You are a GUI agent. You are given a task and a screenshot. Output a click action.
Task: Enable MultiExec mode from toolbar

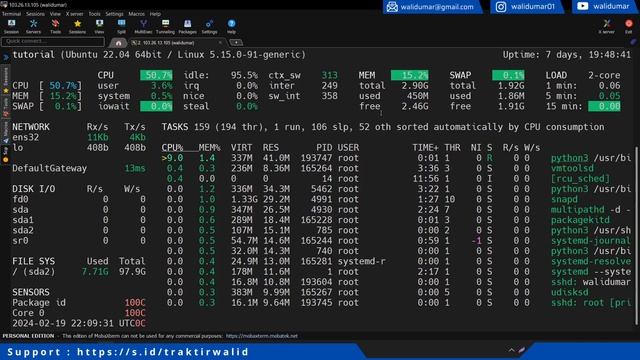coord(143,27)
